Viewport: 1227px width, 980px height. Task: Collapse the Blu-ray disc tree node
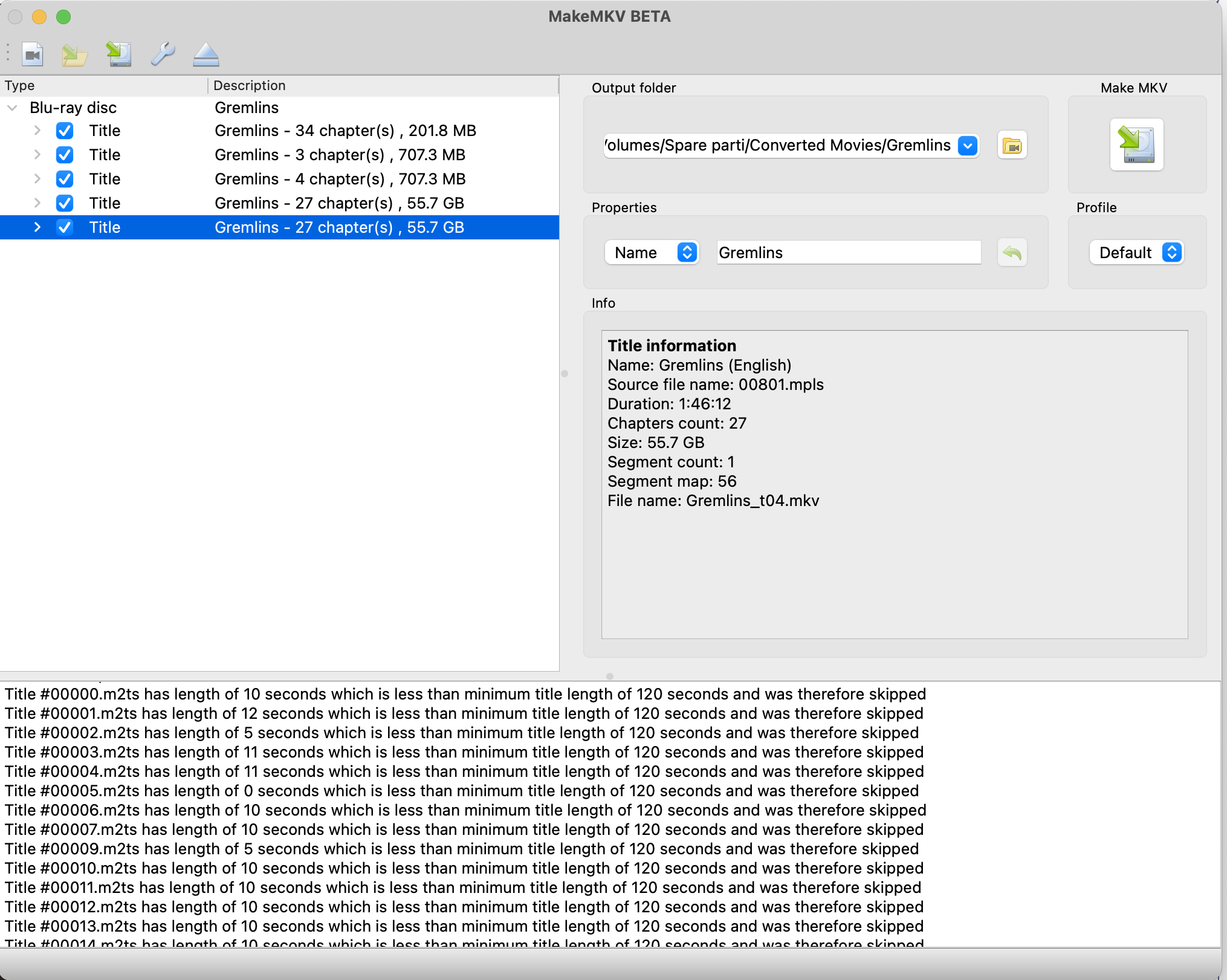[12, 108]
